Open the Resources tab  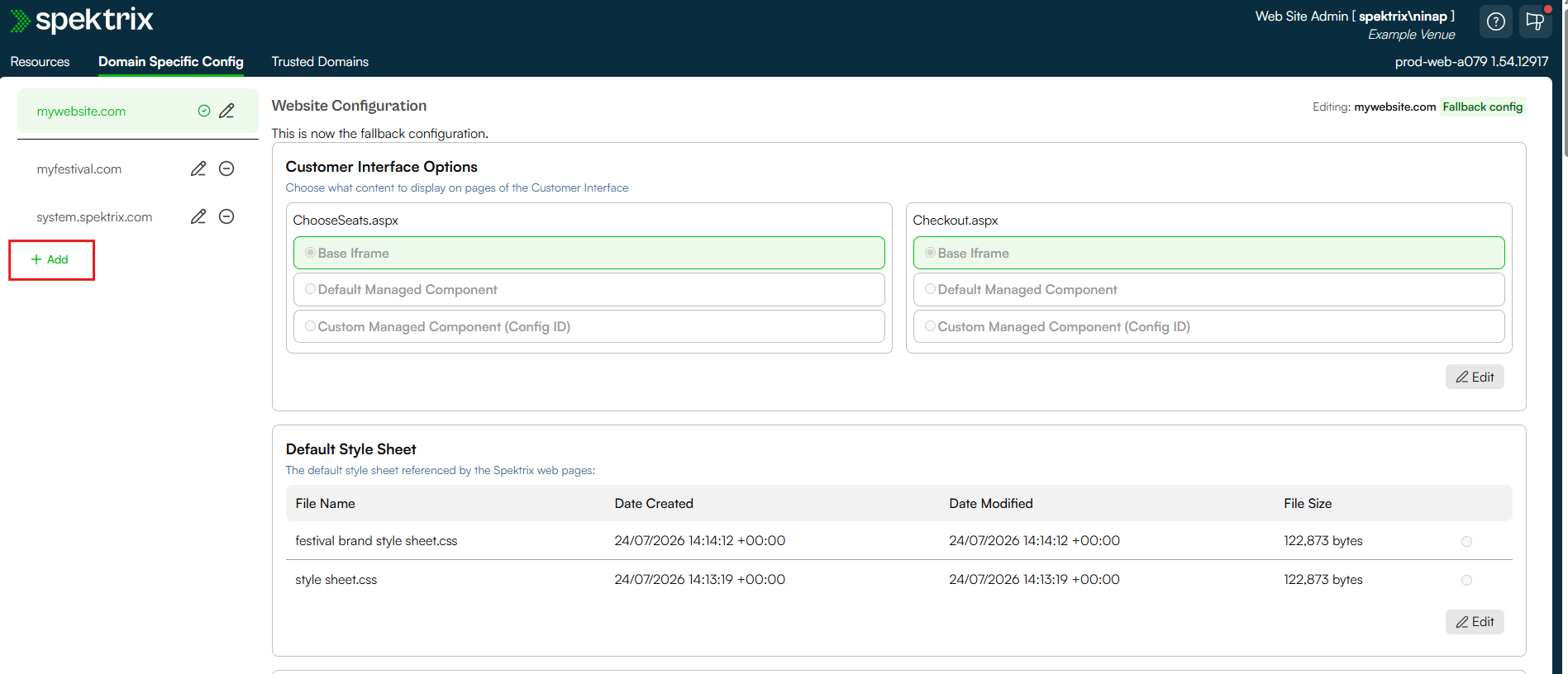pyautogui.click(x=40, y=61)
